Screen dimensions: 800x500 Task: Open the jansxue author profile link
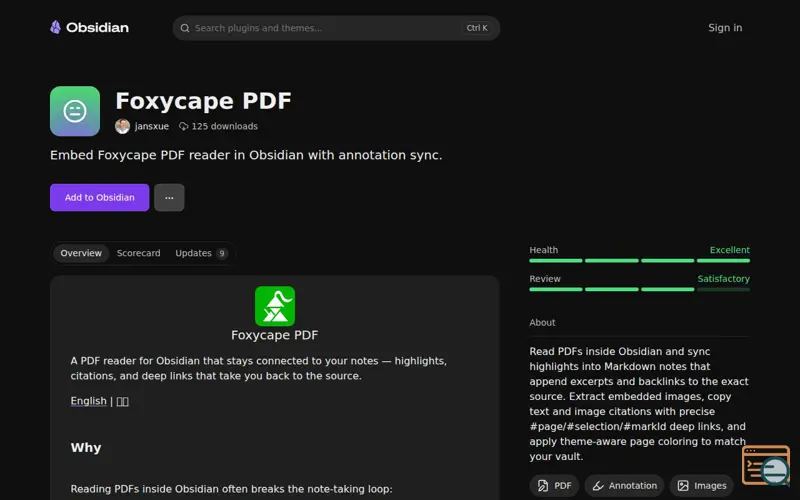coord(152,126)
